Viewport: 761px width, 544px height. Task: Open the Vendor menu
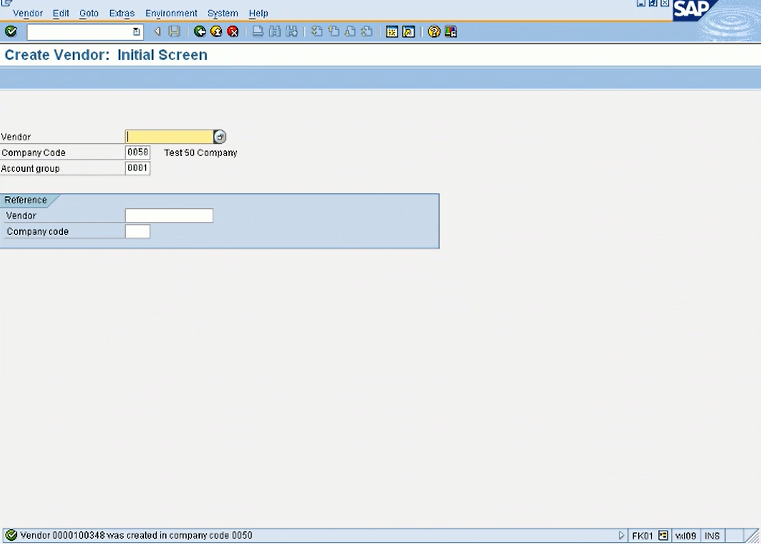[28, 13]
